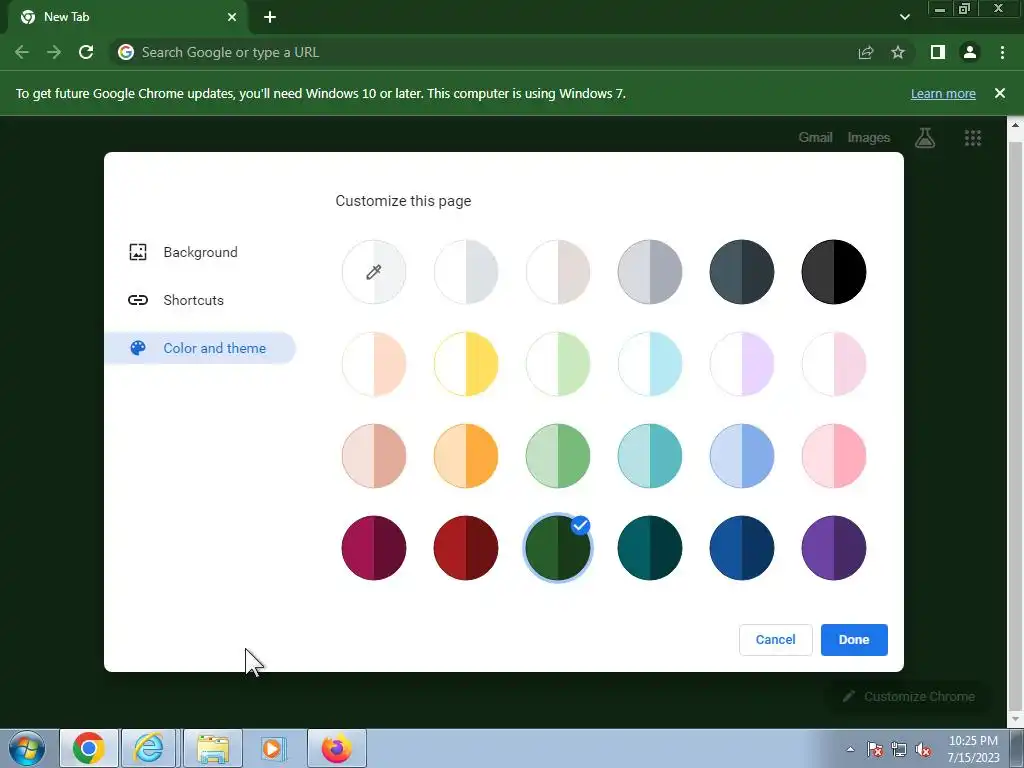
Task: Click the selected dark green theme
Action: pyautogui.click(x=558, y=548)
